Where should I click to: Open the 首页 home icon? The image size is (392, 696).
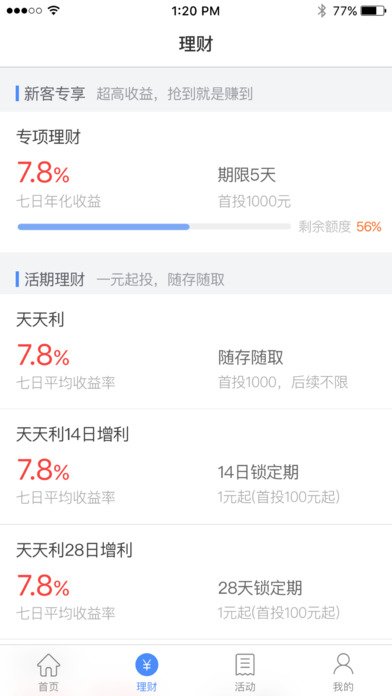[x=48, y=665]
